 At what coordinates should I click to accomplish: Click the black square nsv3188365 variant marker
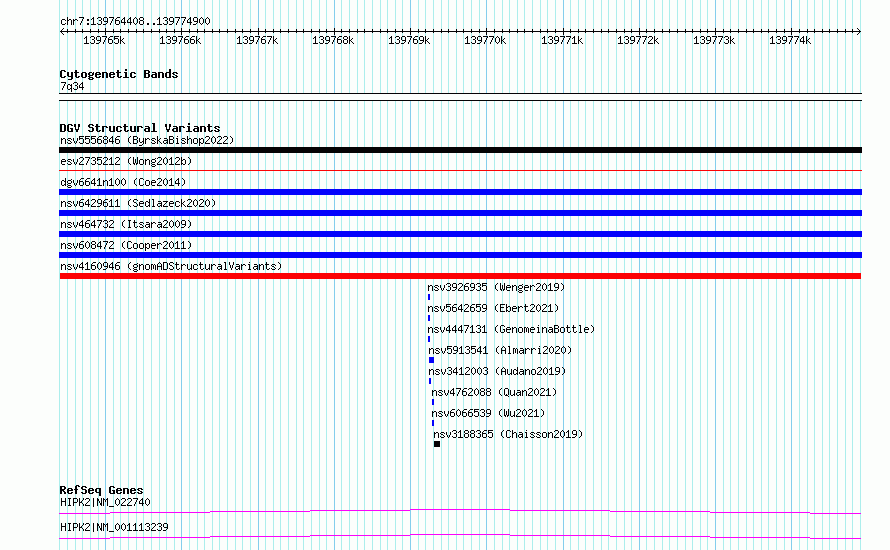click(x=437, y=444)
